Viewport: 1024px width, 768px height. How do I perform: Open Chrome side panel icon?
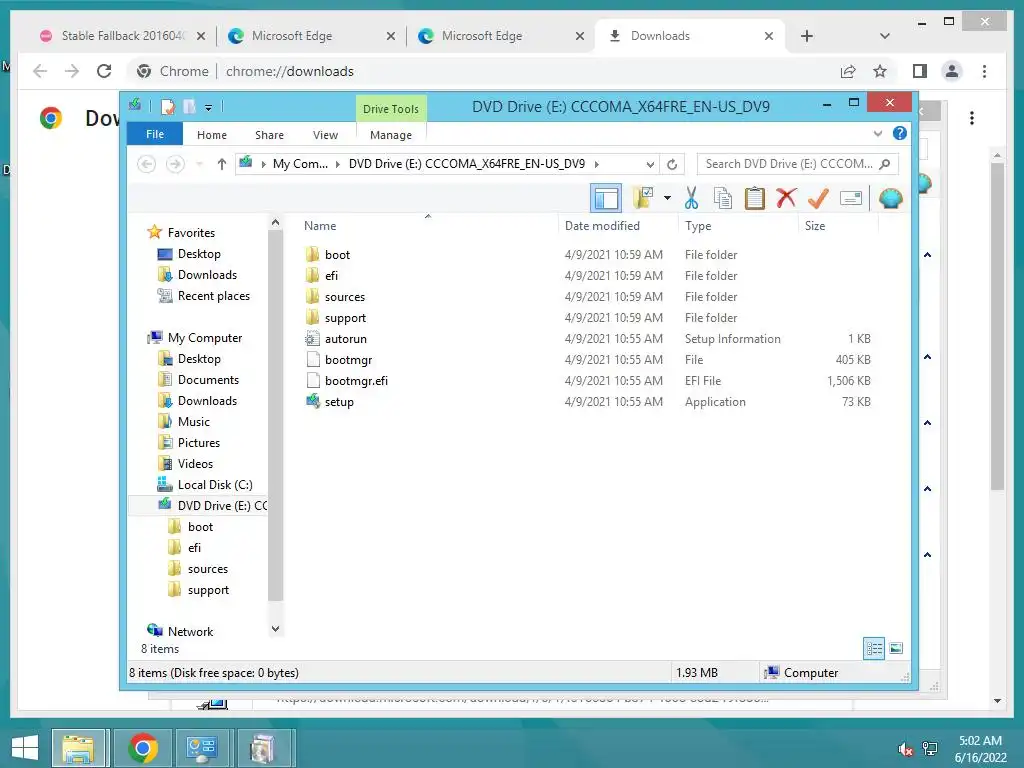(x=920, y=71)
